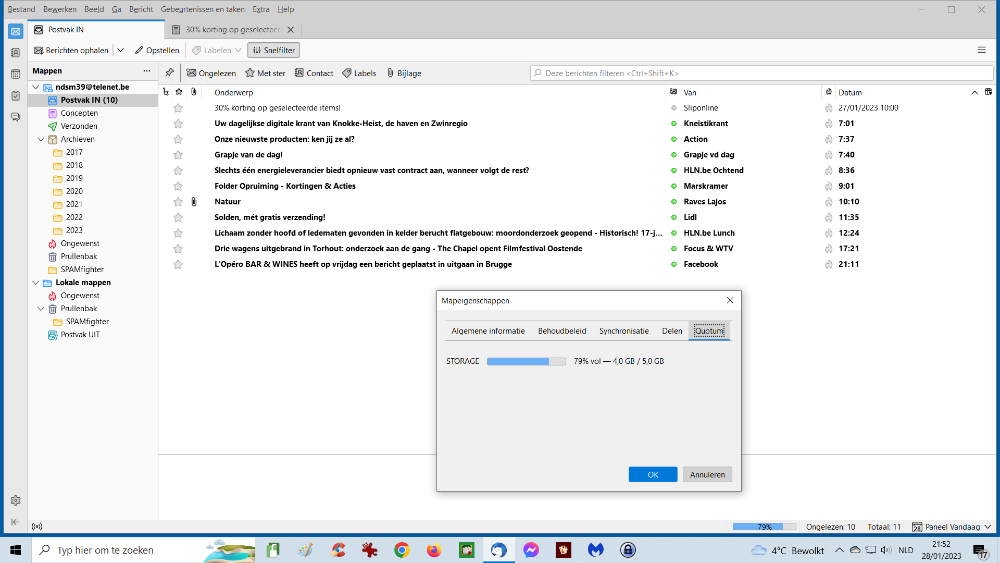Open the Tasks view in the sidebar
The image size is (1000, 563).
pyautogui.click(x=15, y=95)
